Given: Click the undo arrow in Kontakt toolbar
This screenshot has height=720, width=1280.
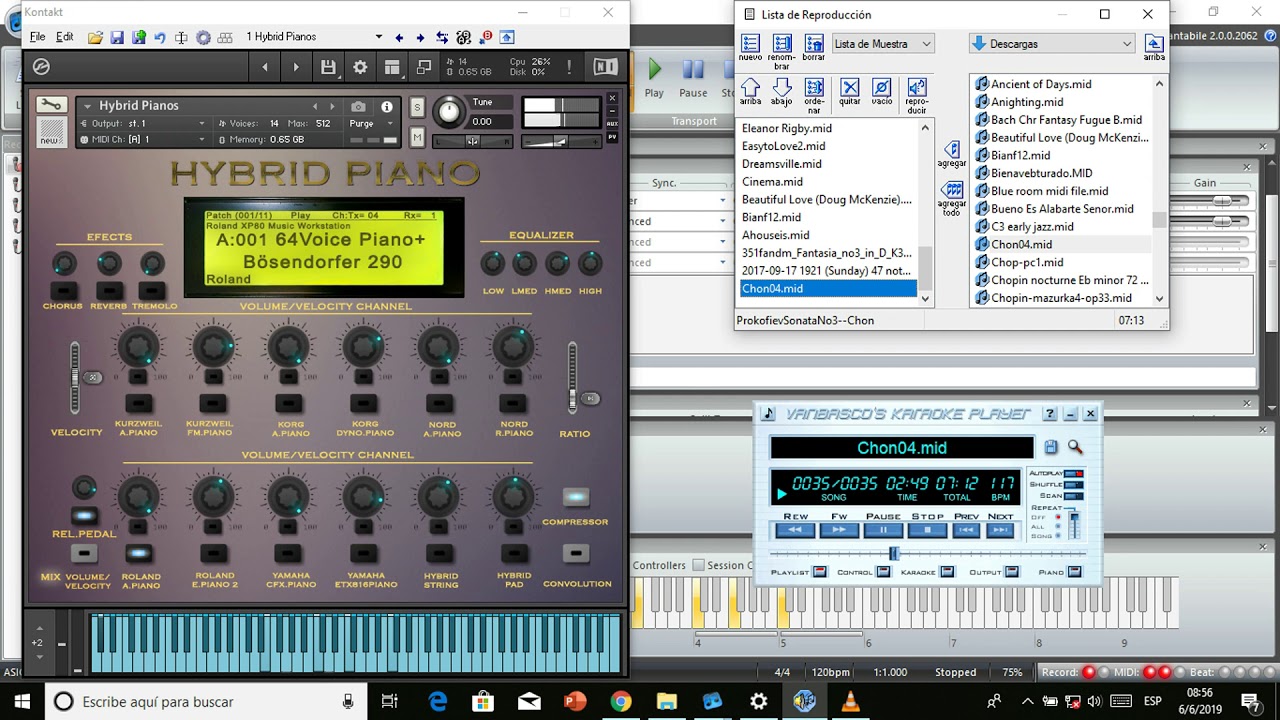Looking at the screenshot, I should click(159, 37).
